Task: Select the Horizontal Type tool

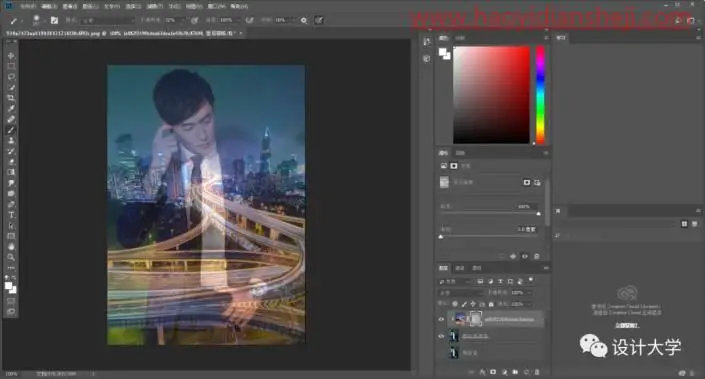Action: [11, 215]
